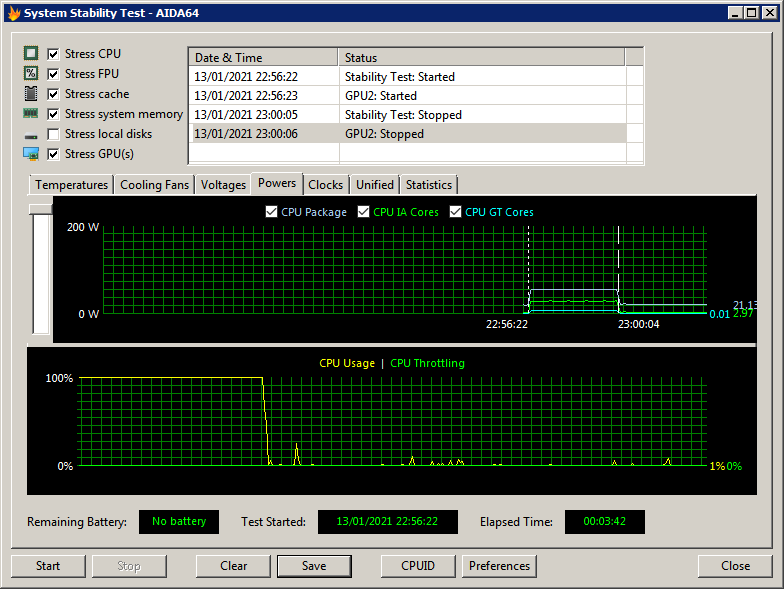784x589 pixels.
Task: Click the Clear button
Action: point(234,566)
